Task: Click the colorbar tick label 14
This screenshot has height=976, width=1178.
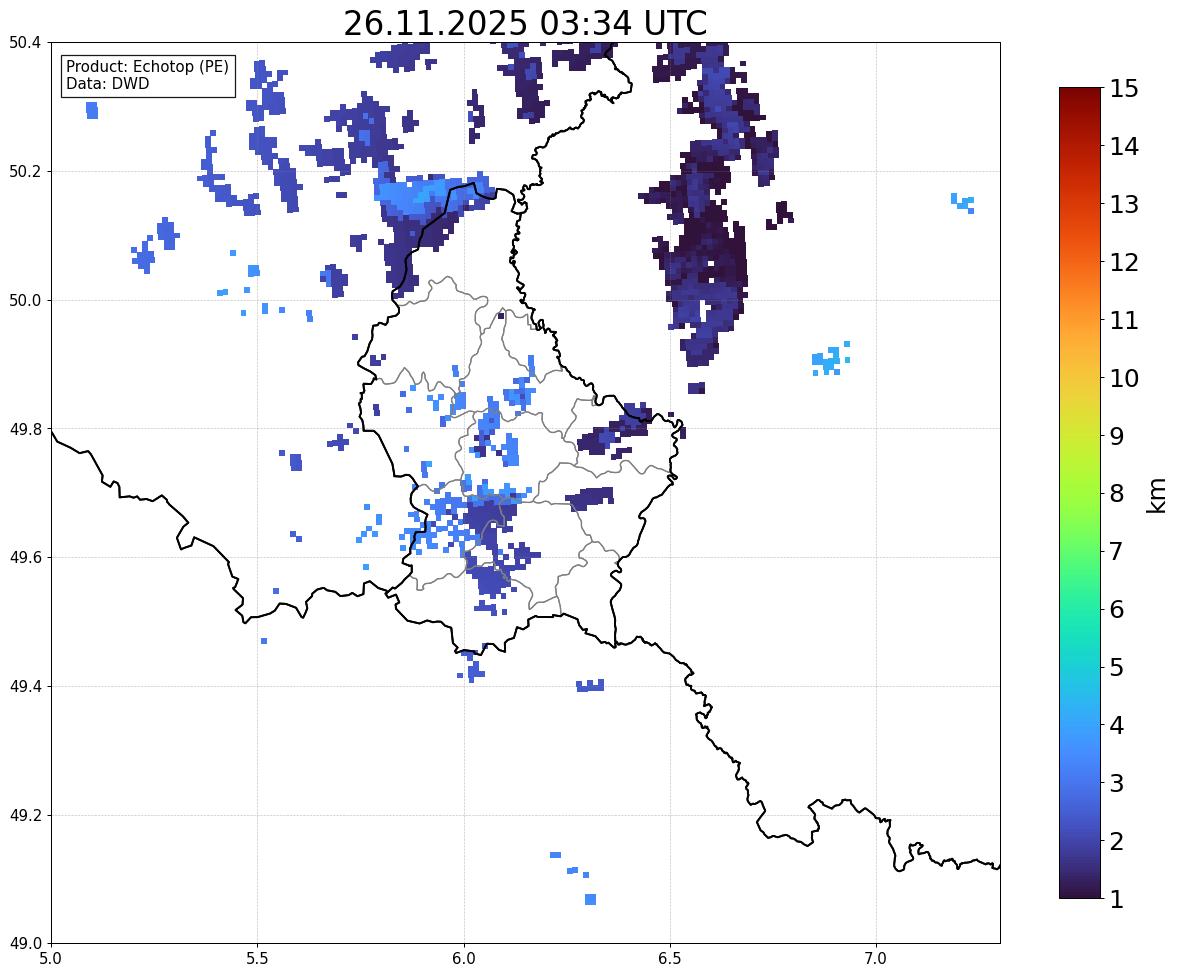Action: pos(1124,147)
